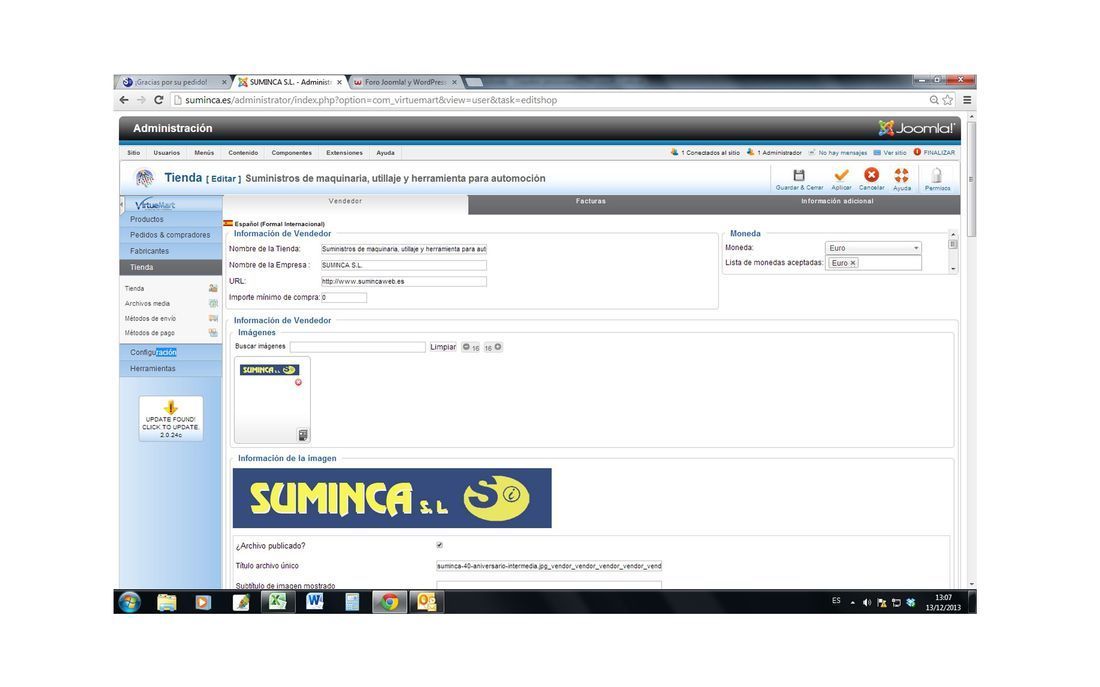Cancel editing with the Cancelar icon

tap(871, 175)
